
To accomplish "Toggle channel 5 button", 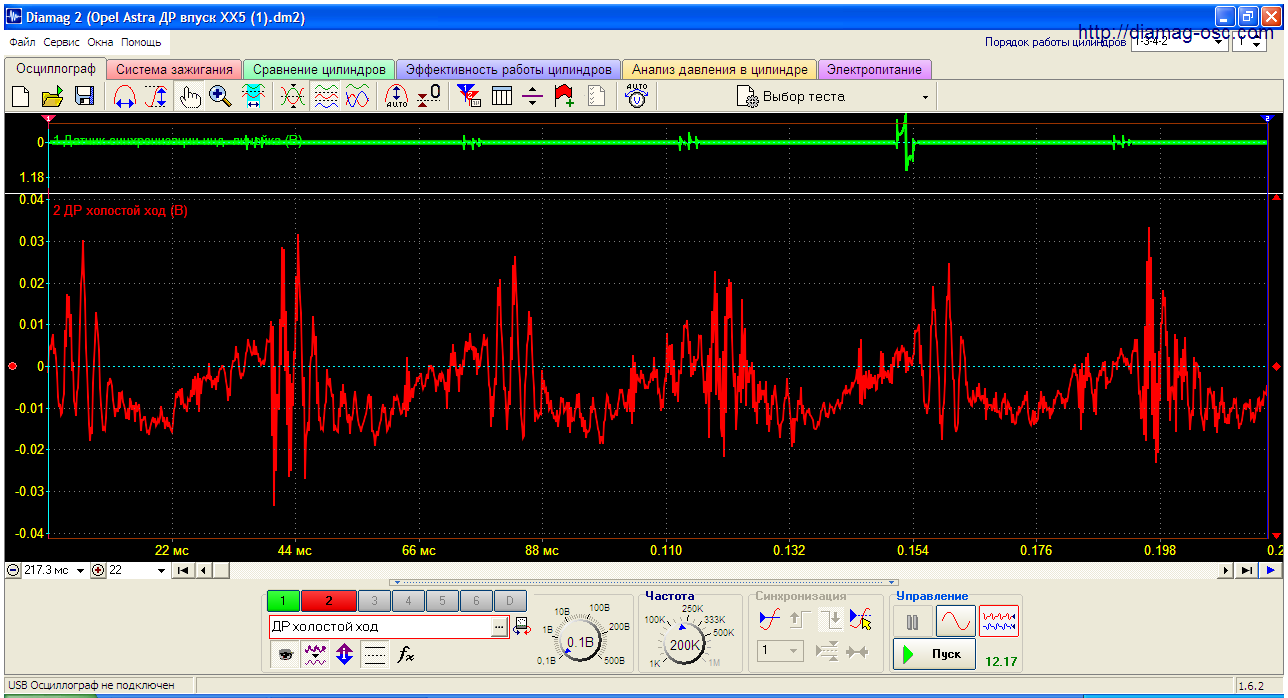I will [442, 601].
